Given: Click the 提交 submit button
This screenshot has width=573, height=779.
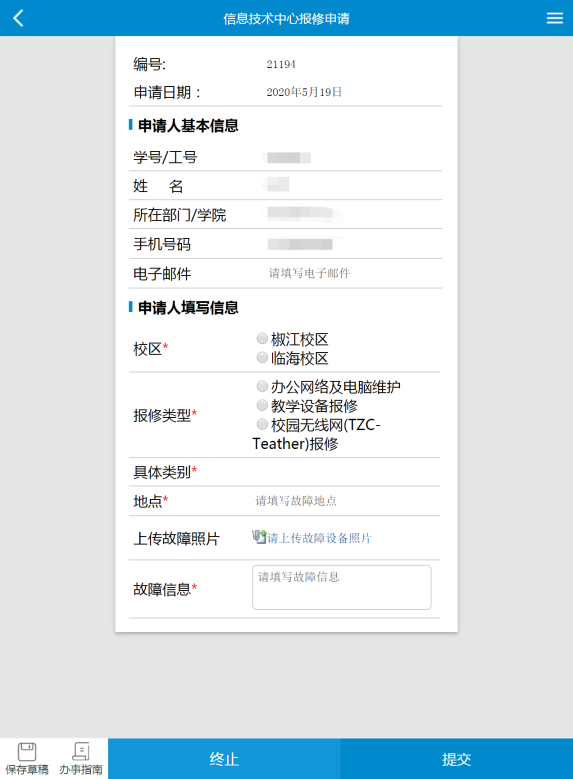Looking at the screenshot, I should [457, 759].
